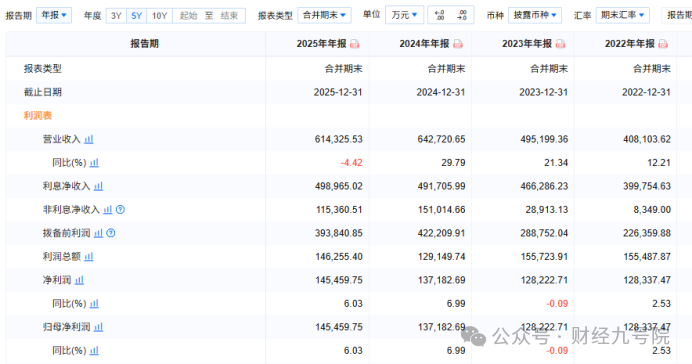The width and height of the screenshot is (692, 364).
Task: Click the 利息净收入 value 498,965.02
Action: click(338, 186)
